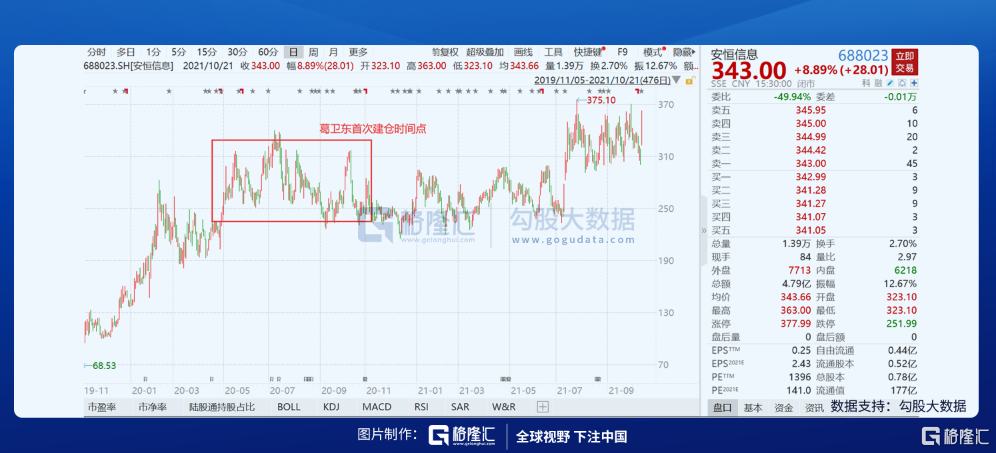Click the stock code 688023
The height and width of the screenshot is (453, 996).
pos(863,55)
